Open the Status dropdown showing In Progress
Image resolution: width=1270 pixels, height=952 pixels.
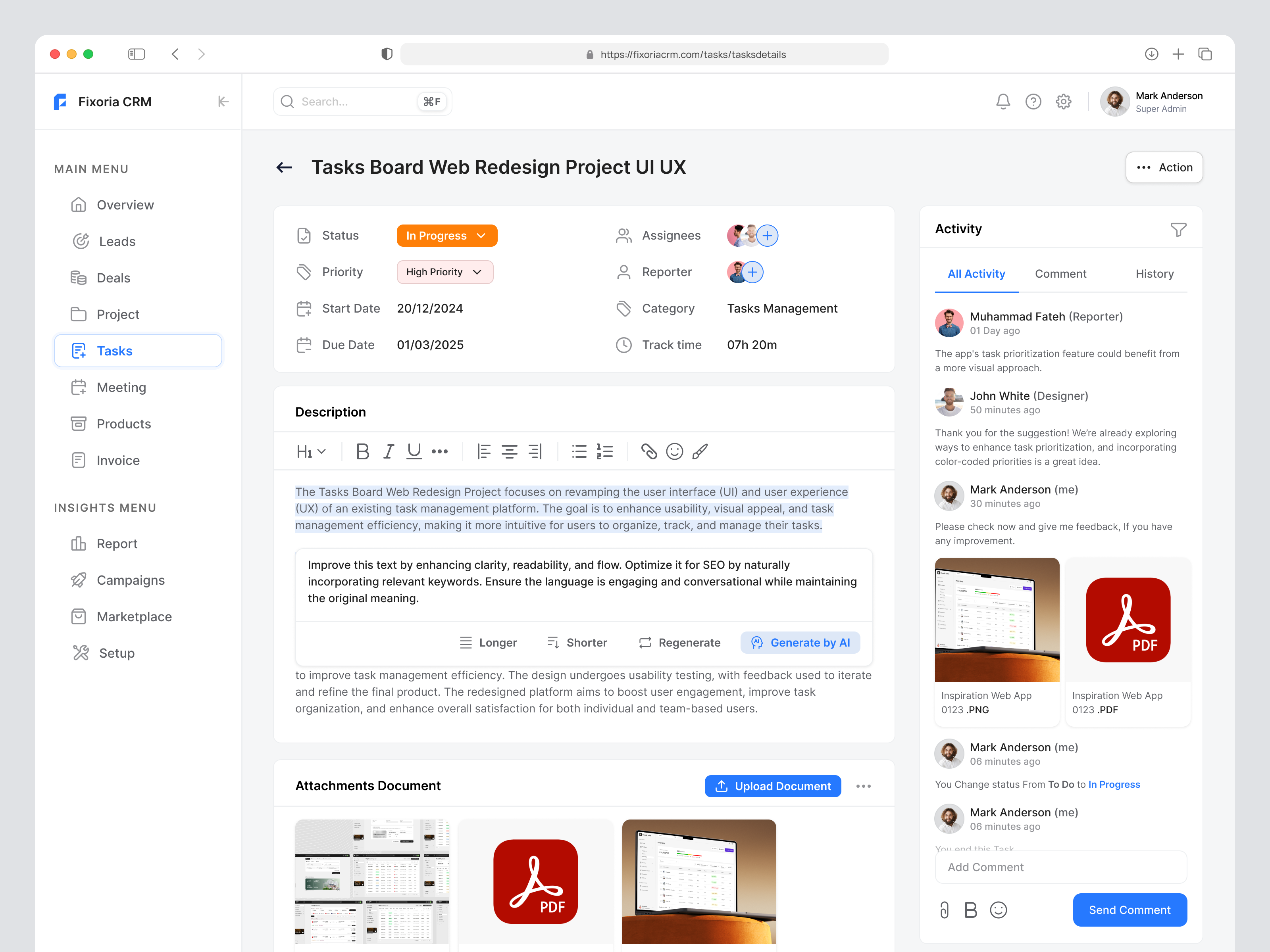[446, 235]
